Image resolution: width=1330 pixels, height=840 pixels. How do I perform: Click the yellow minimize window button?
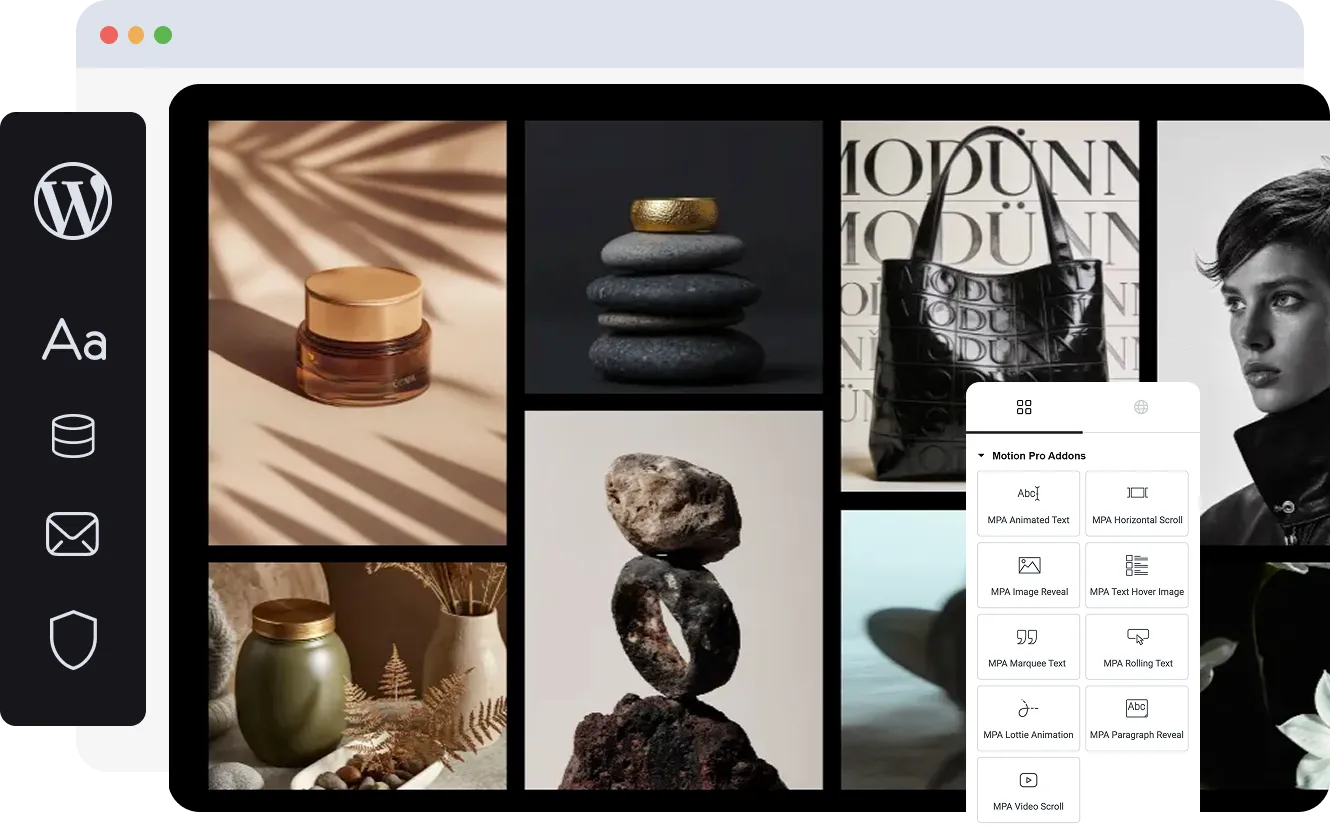tap(136, 35)
